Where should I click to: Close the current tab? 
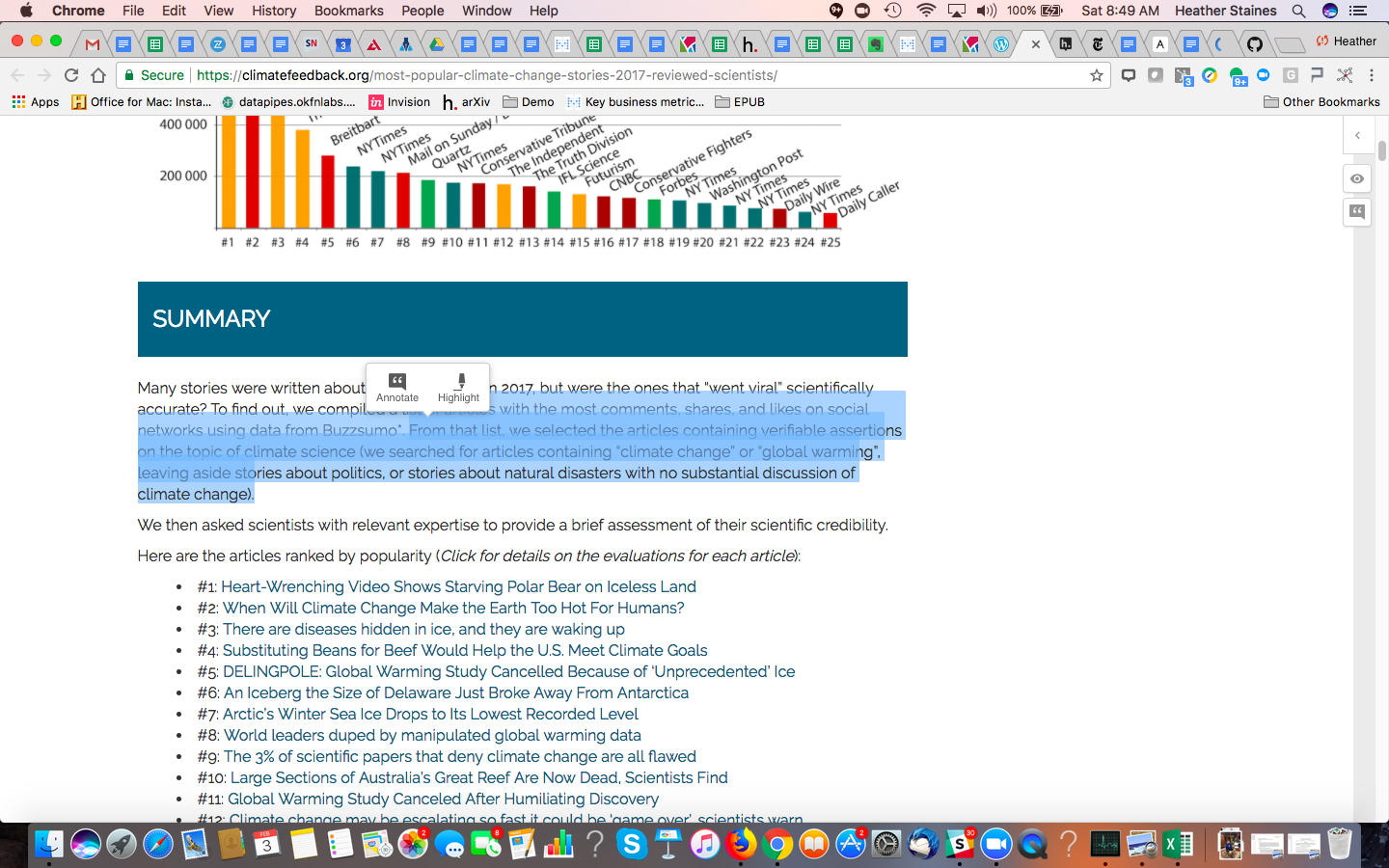click(1036, 43)
